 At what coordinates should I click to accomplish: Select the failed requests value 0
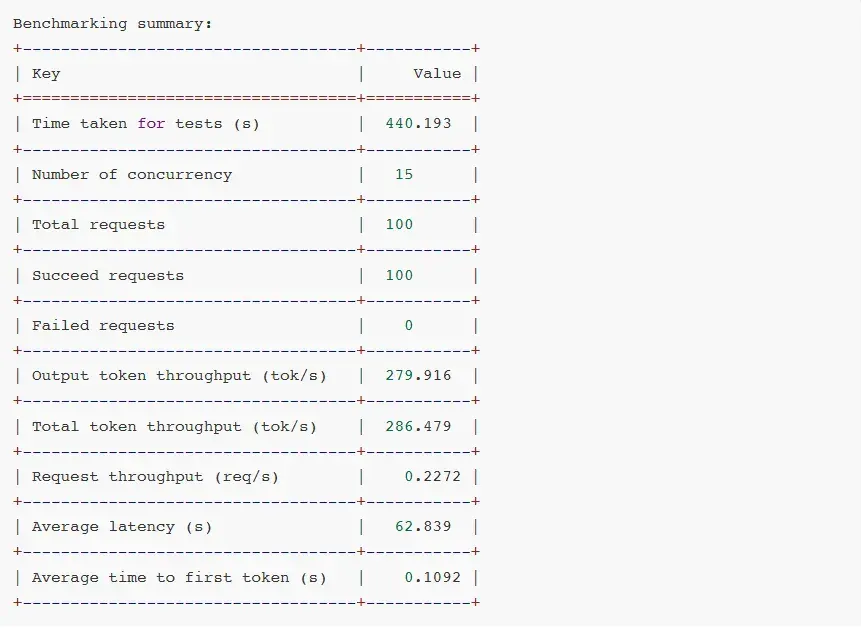[x=409, y=326]
